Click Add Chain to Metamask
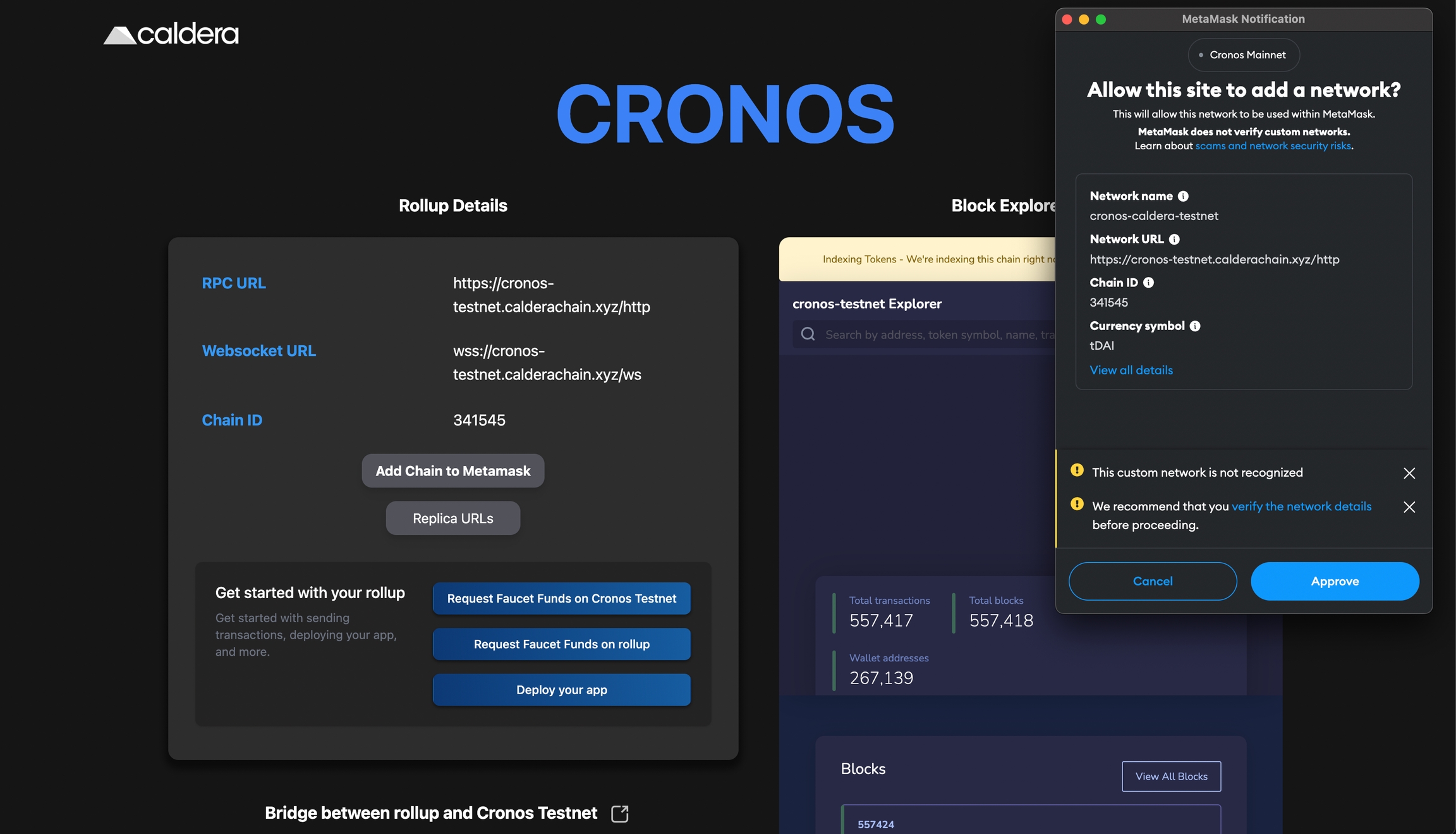 tap(452, 470)
